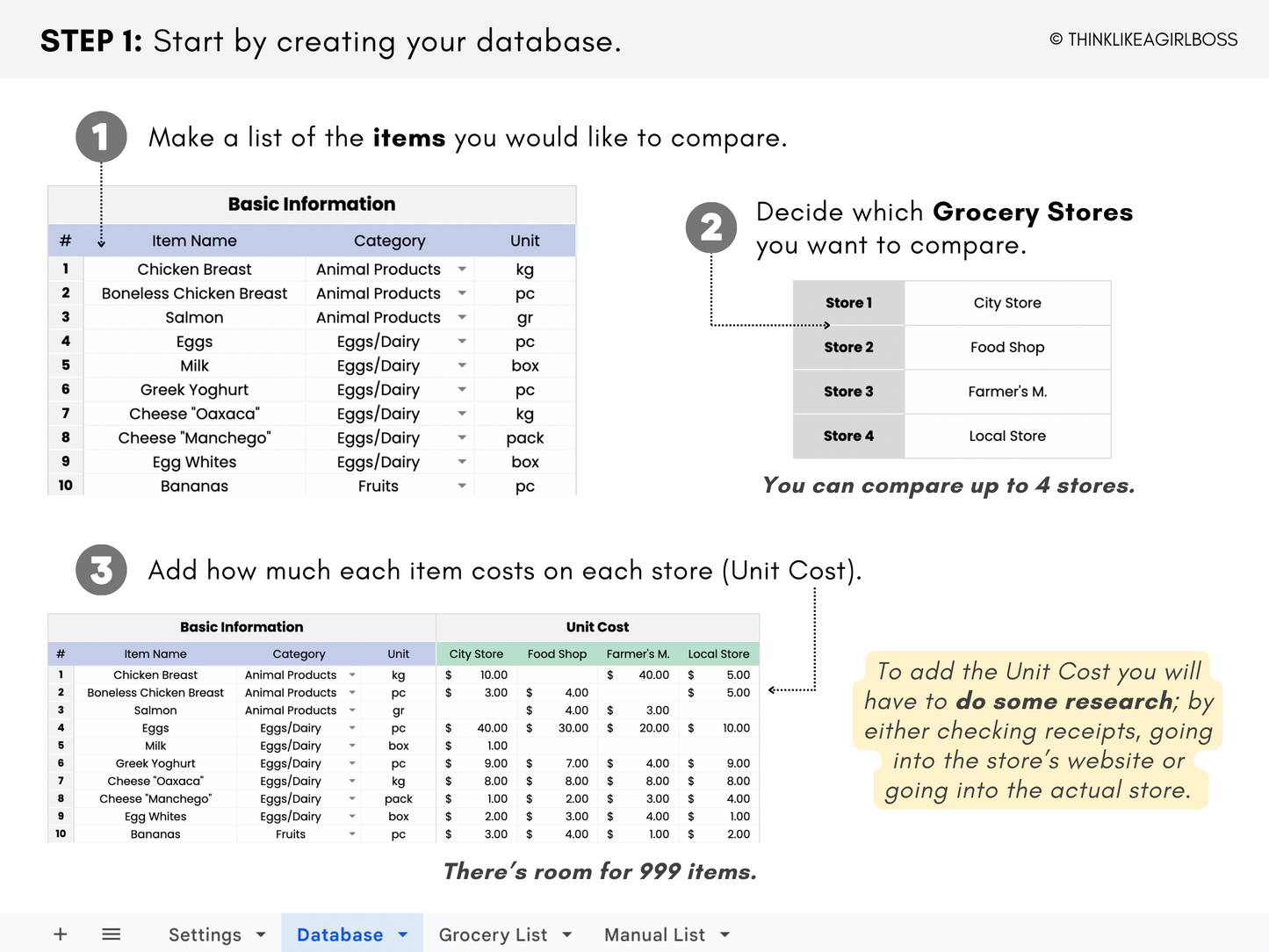Open the Manual List tab arrow menu
The height and width of the screenshot is (952, 1269).
click(x=725, y=934)
